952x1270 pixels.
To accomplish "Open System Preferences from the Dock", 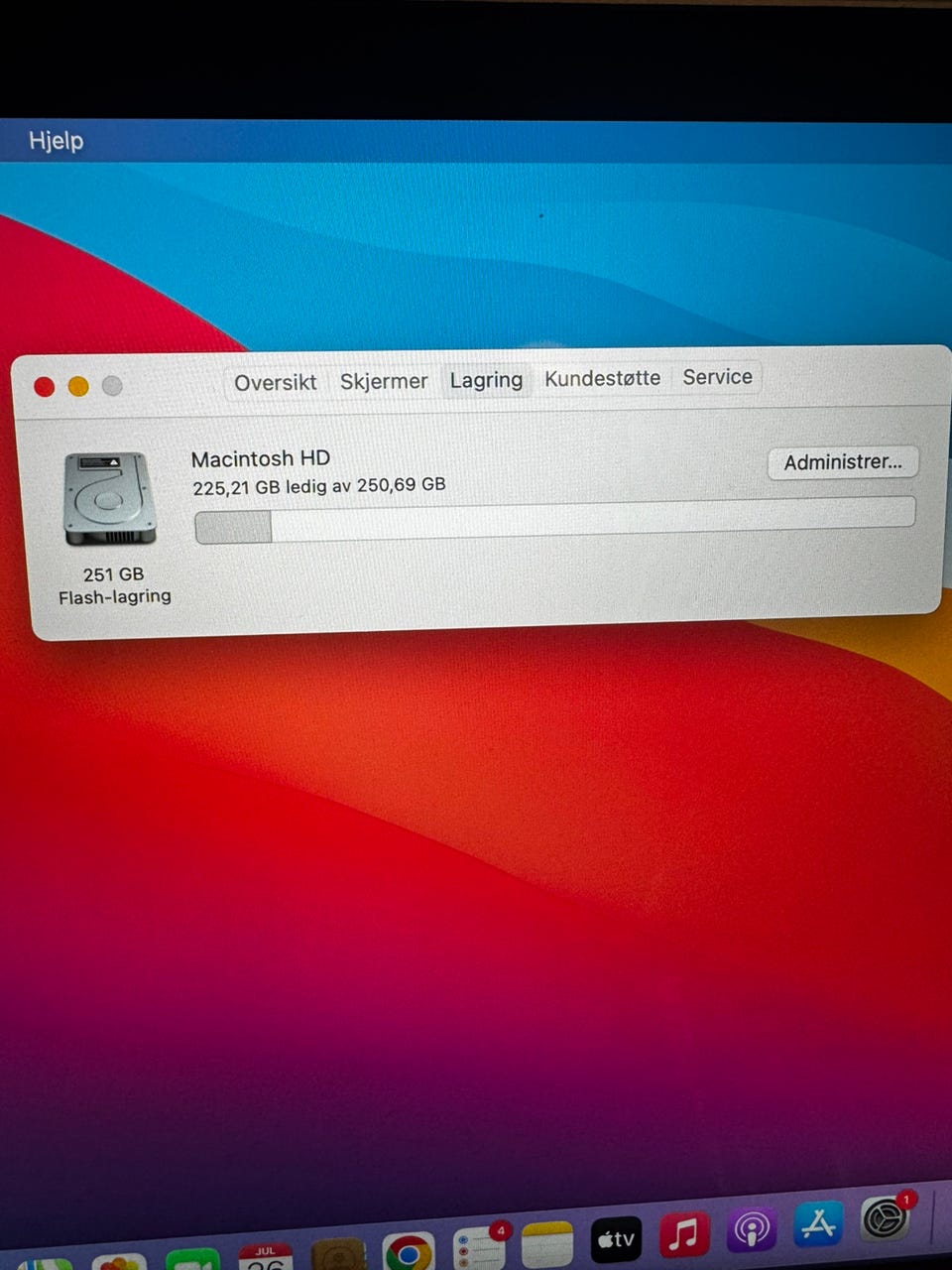I will point(884,1217).
